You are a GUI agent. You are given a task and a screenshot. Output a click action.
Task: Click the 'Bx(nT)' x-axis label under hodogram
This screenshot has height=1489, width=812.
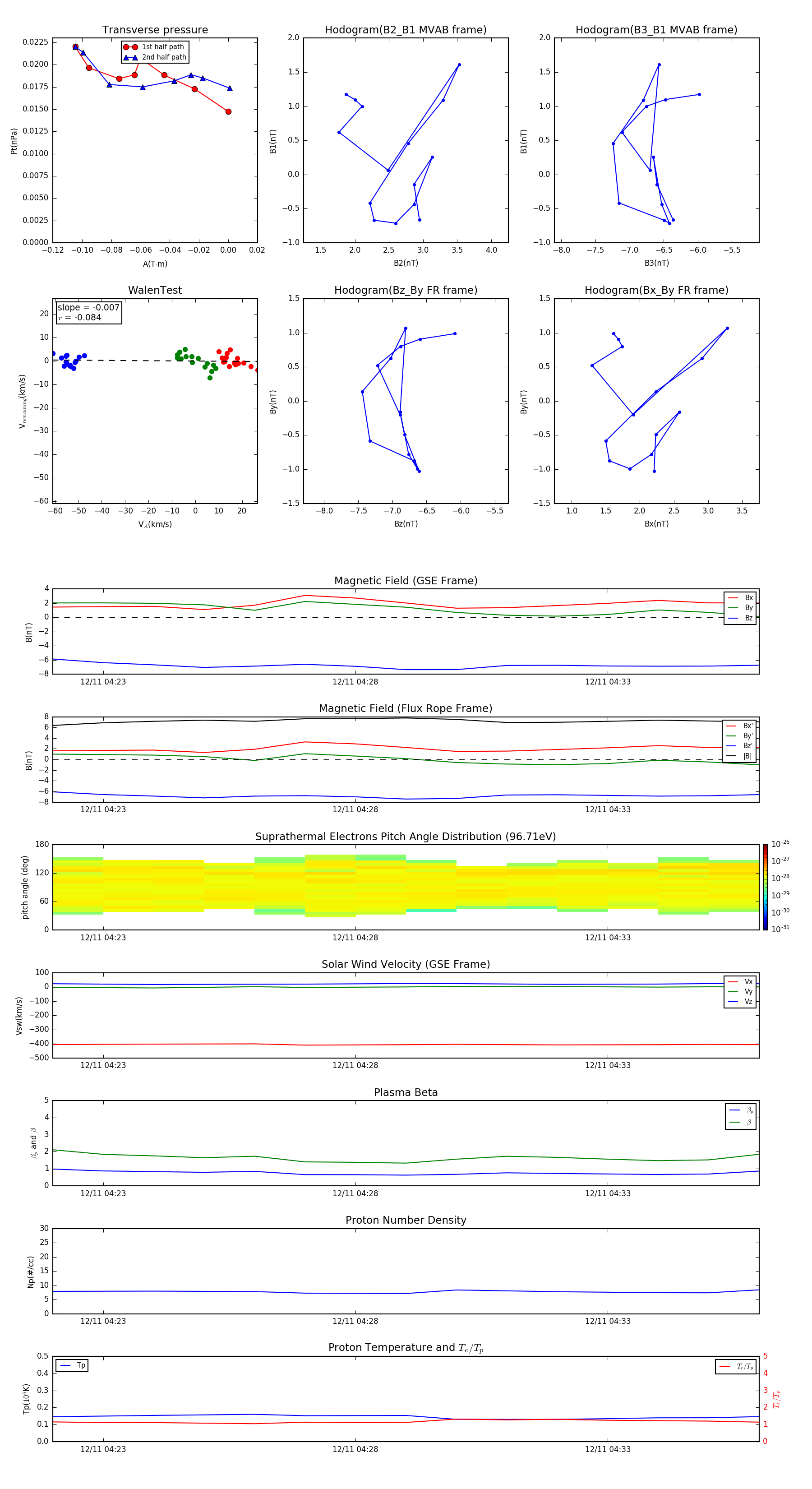[656, 524]
